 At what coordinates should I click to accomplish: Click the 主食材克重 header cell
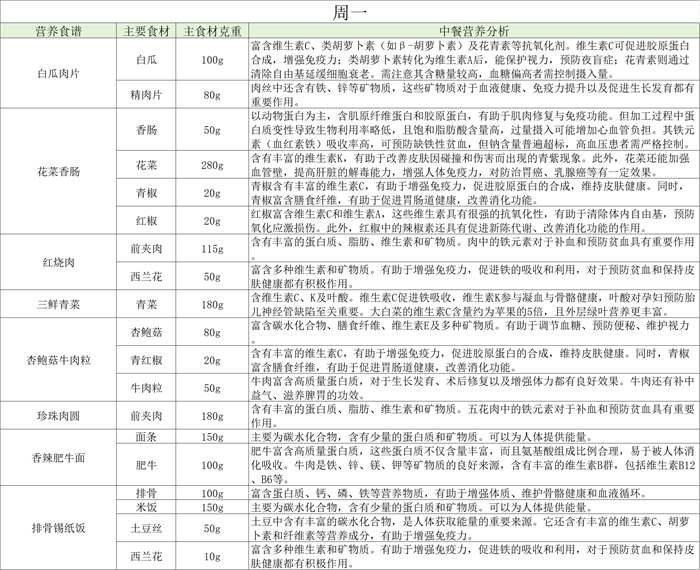click(x=213, y=30)
